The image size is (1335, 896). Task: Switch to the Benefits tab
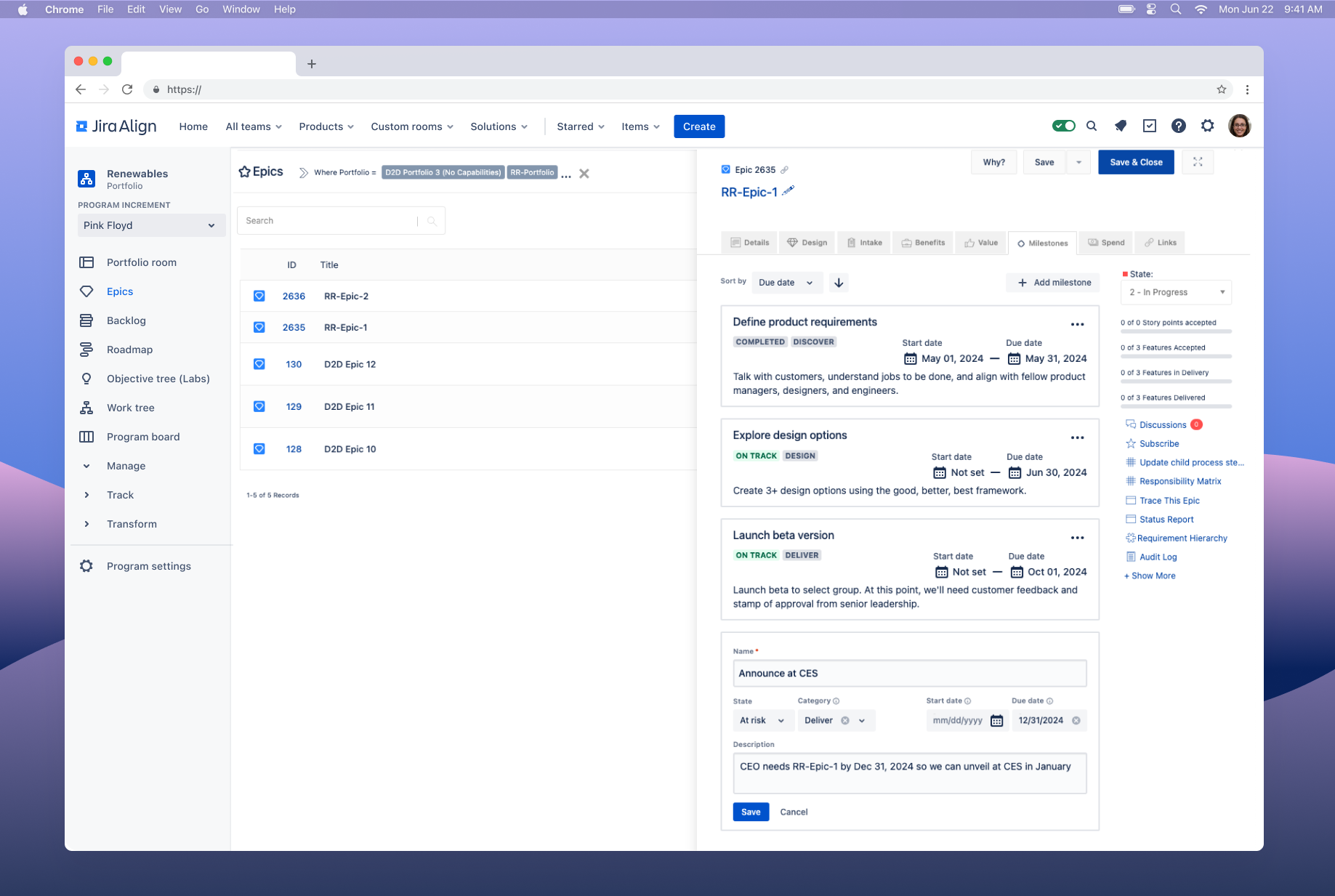tap(923, 243)
